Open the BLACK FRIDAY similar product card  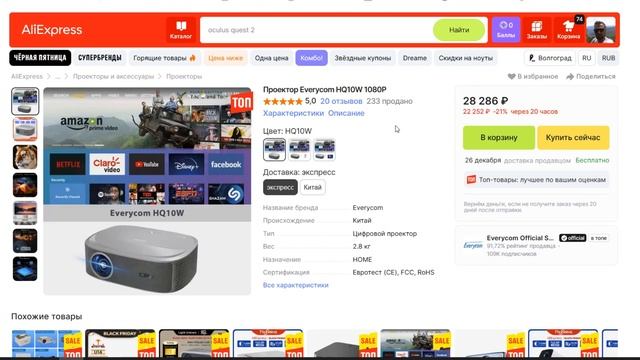(120, 344)
